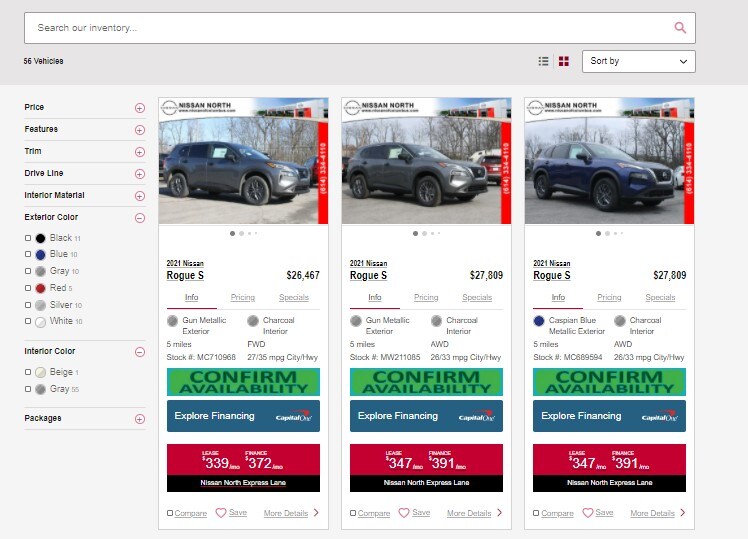Click the Save link on FWD Rogue card
748x539 pixels.
coord(238,512)
